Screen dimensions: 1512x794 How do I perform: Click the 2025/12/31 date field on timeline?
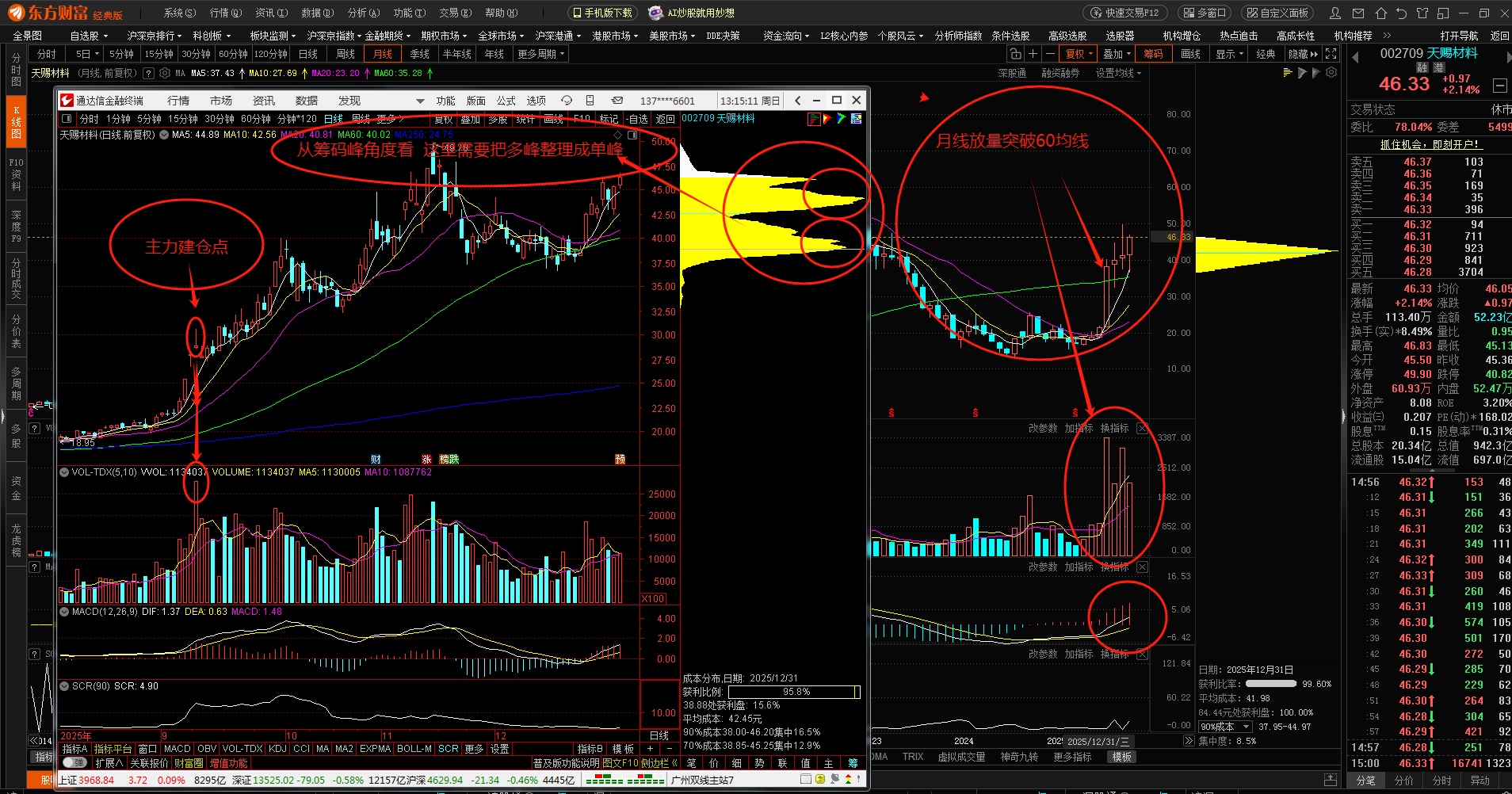click(1100, 741)
